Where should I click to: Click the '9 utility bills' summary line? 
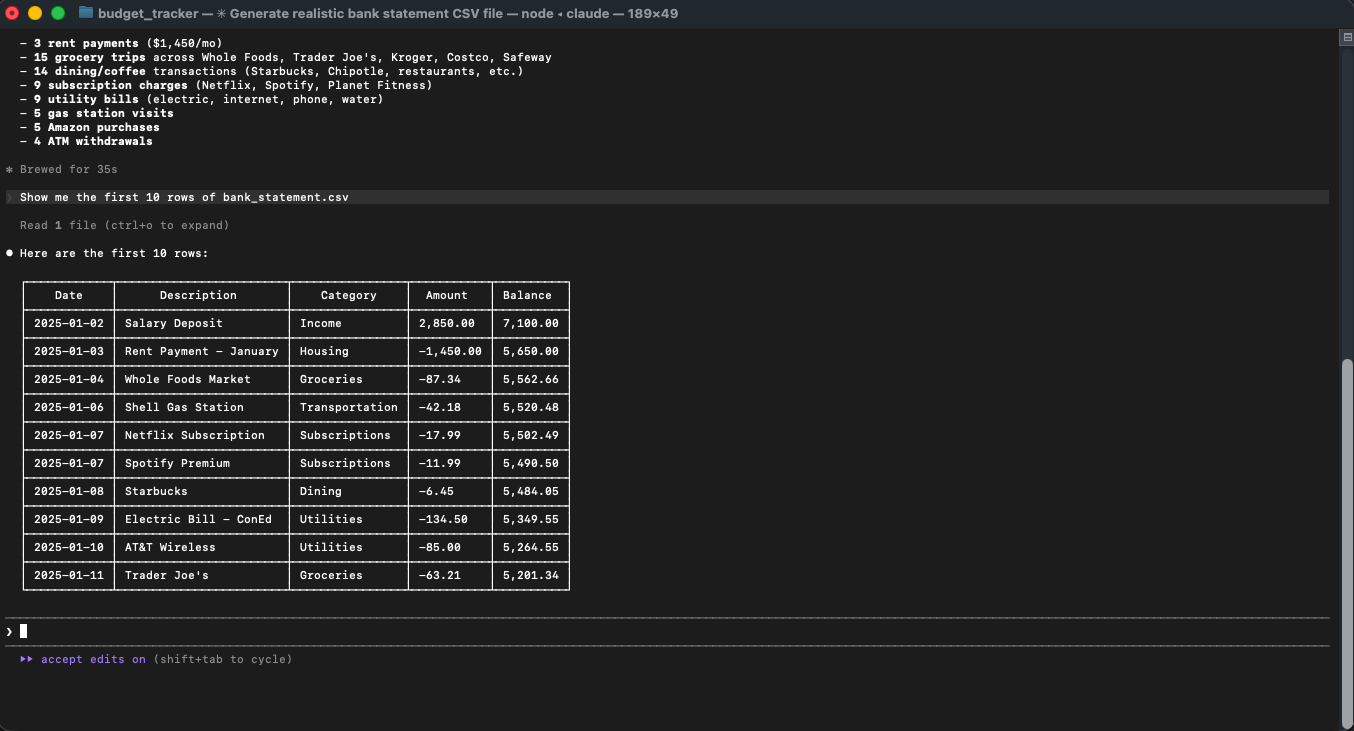202,99
